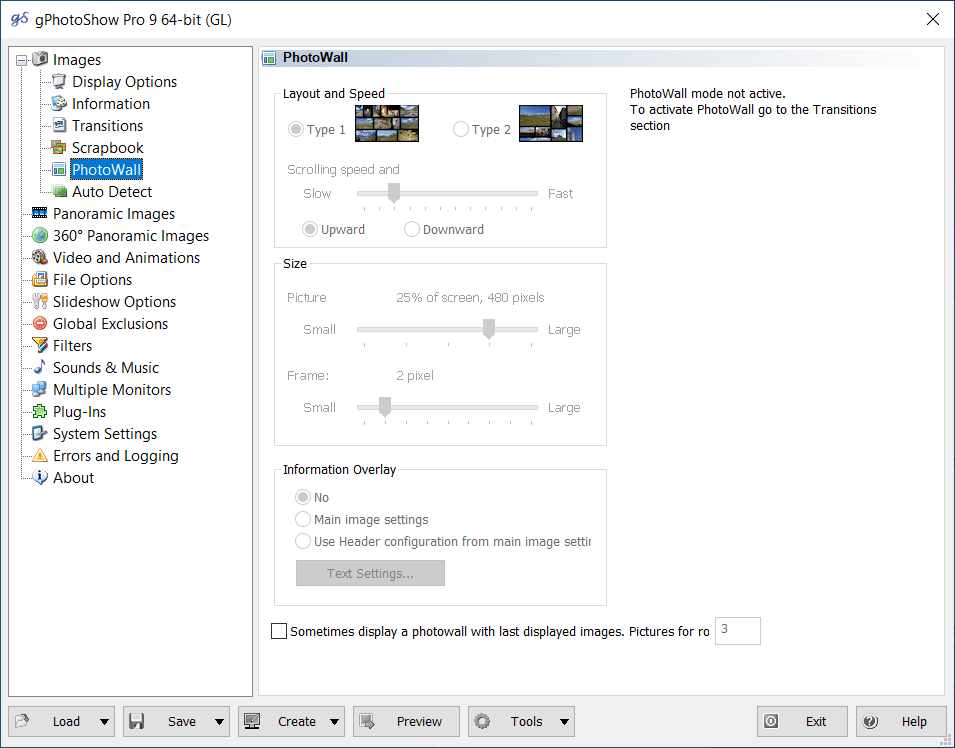The width and height of the screenshot is (955, 748).
Task: Click the Sounds & Music note icon
Action: tap(40, 367)
